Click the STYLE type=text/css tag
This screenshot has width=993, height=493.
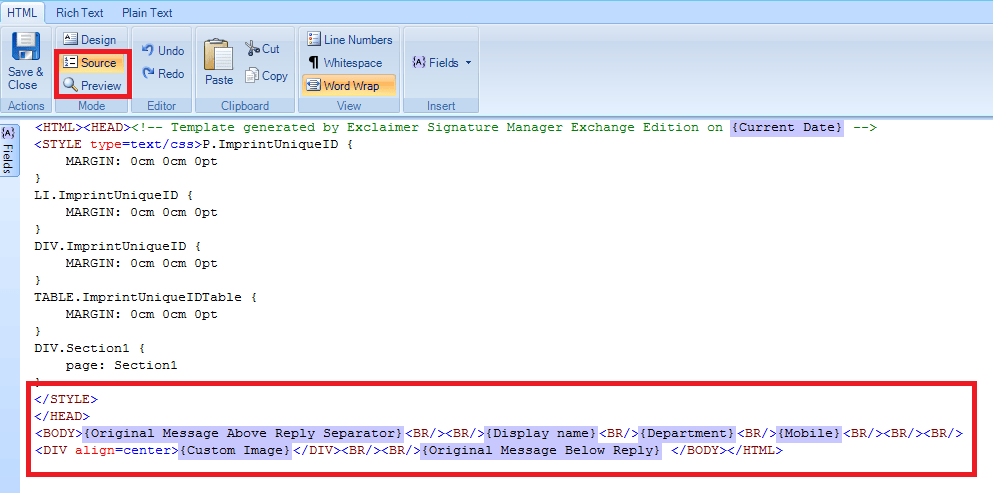point(118,144)
